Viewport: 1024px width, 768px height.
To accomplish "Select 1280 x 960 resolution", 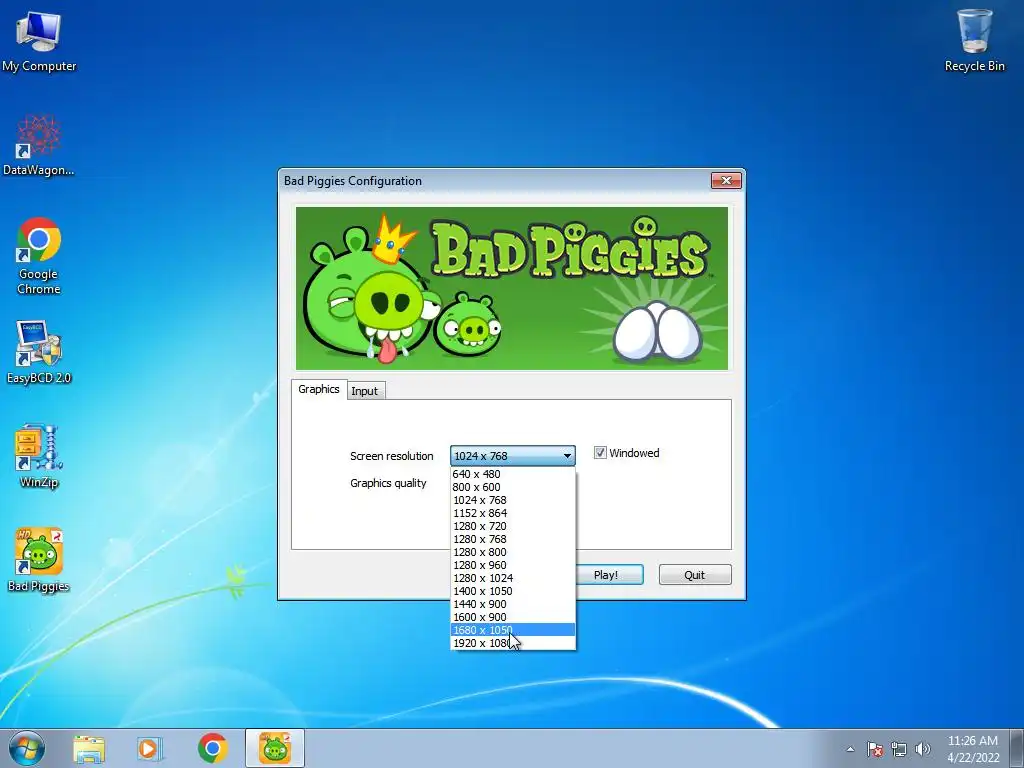I will [x=513, y=566].
